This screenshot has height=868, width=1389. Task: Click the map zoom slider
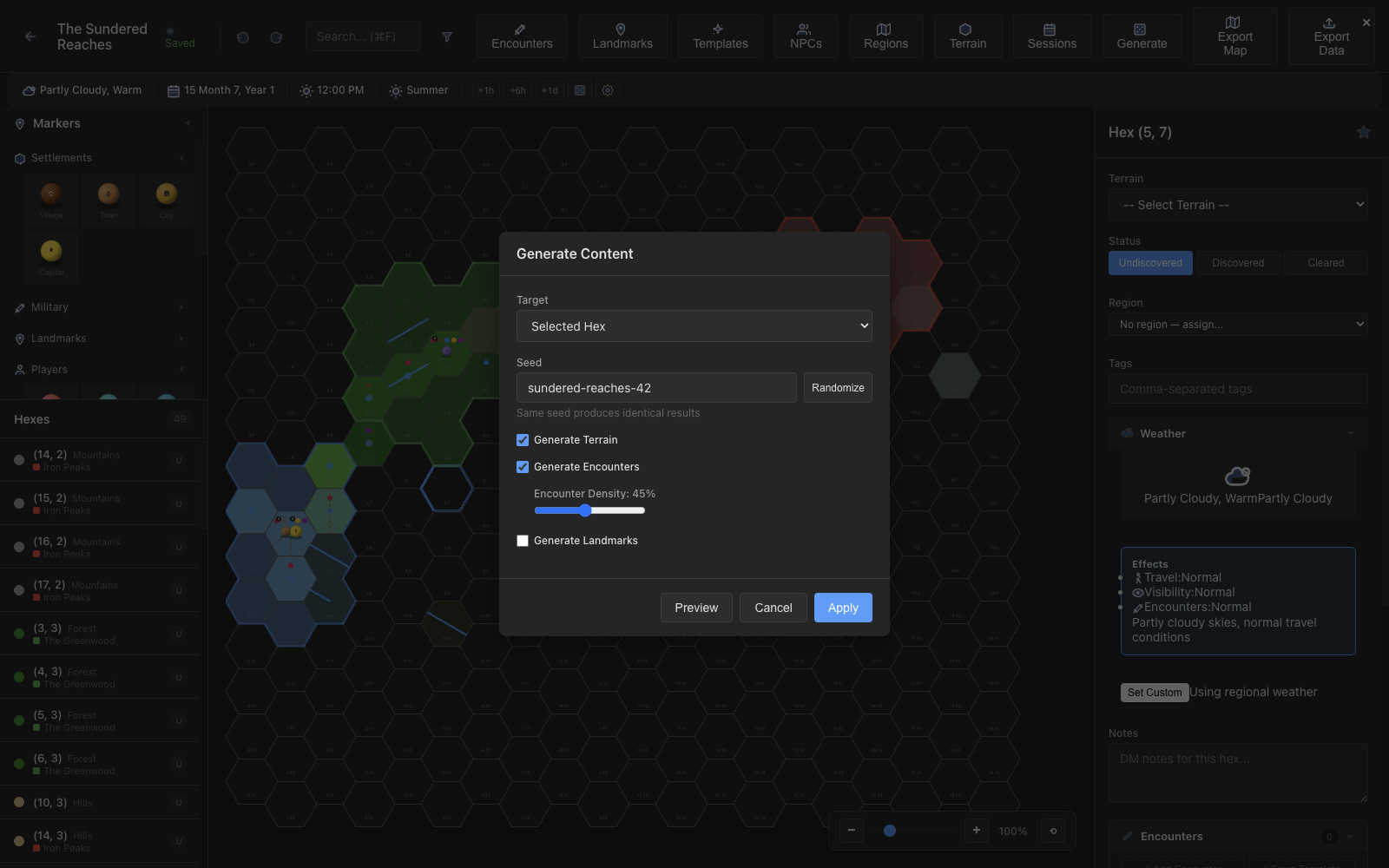[915, 831]
